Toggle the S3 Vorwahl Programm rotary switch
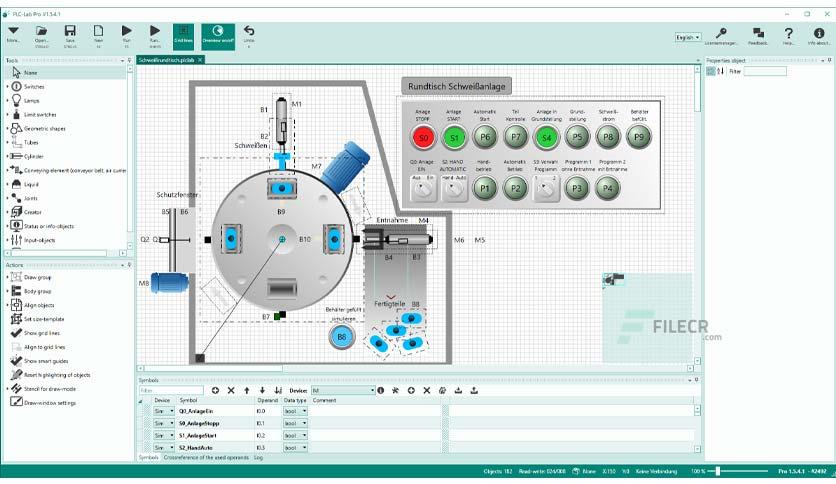 546,188
